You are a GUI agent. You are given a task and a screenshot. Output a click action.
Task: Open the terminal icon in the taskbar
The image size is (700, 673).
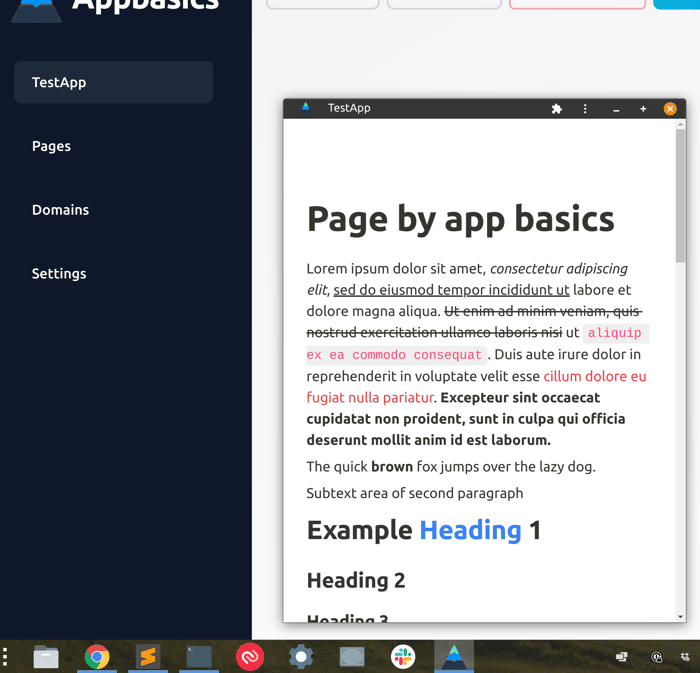click(x=199, y=656)
